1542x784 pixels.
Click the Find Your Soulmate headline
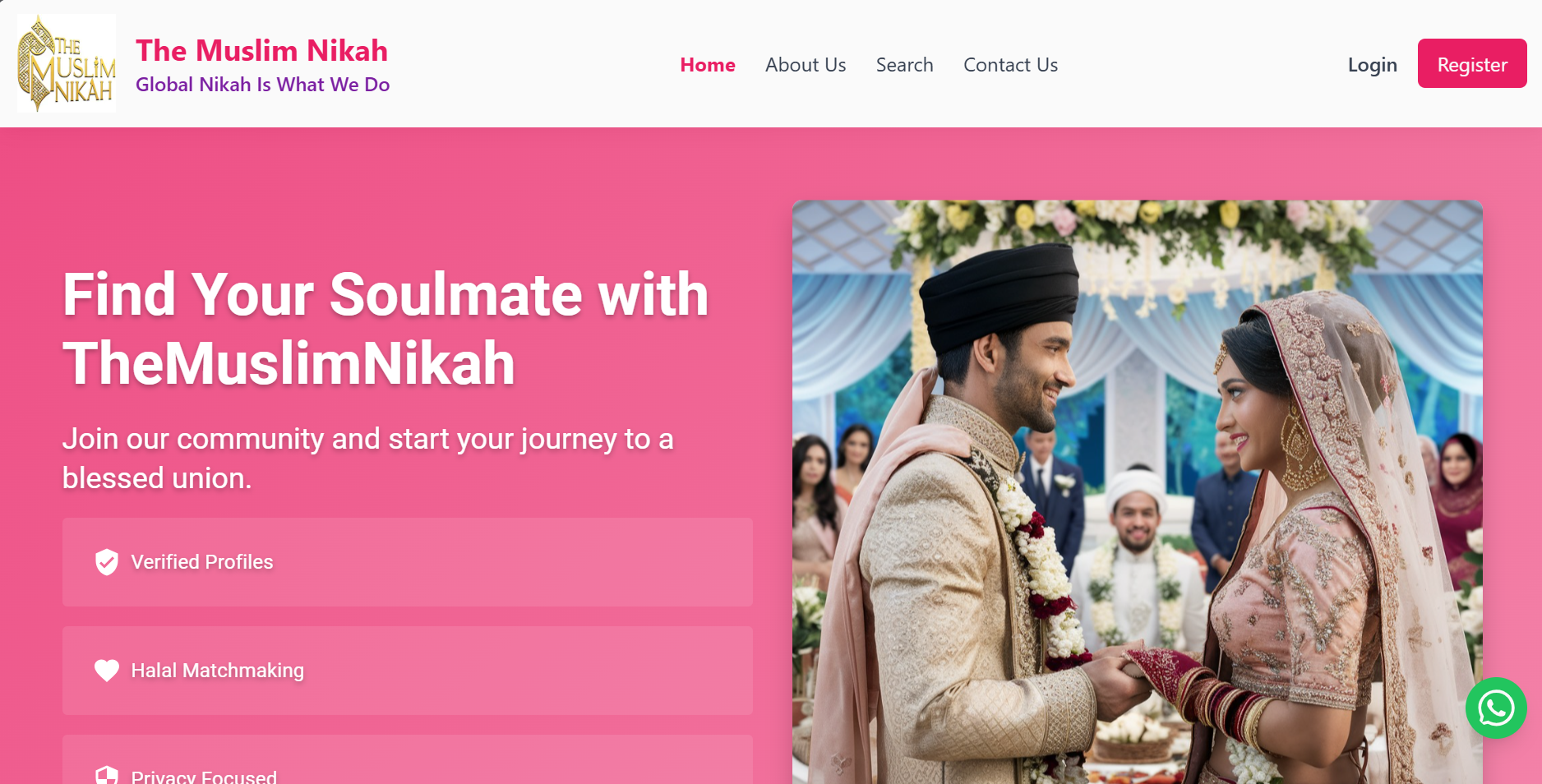click(x=385, y=329)
